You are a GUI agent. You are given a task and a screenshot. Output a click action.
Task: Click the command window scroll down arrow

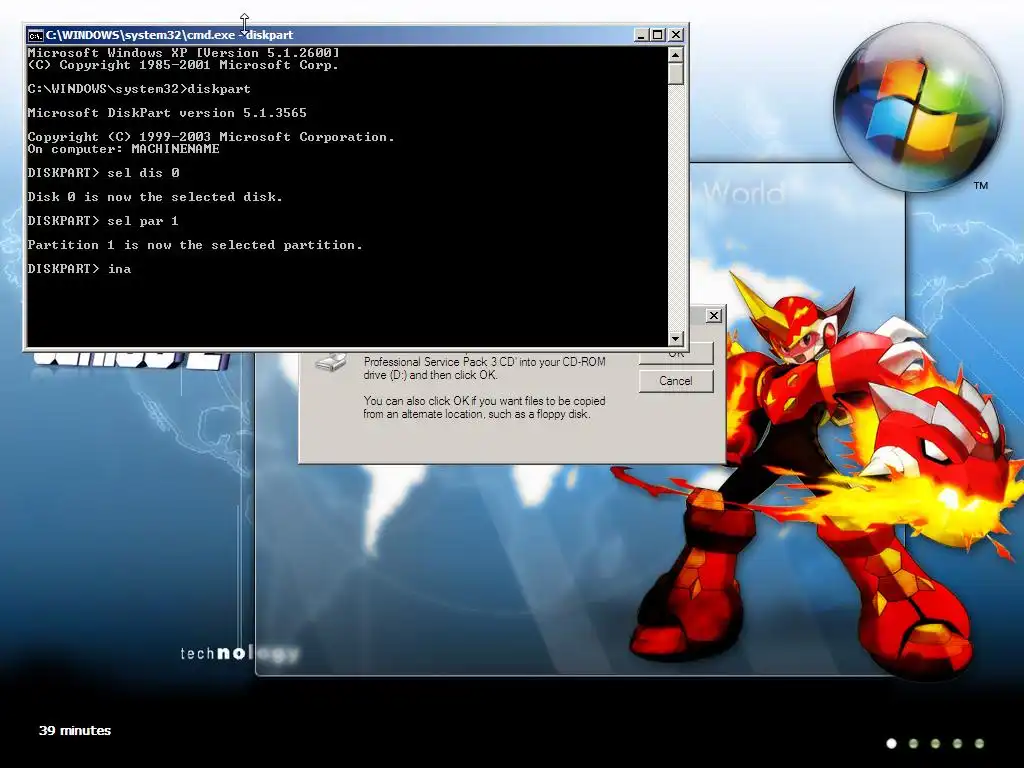click(x=676, y=338)
